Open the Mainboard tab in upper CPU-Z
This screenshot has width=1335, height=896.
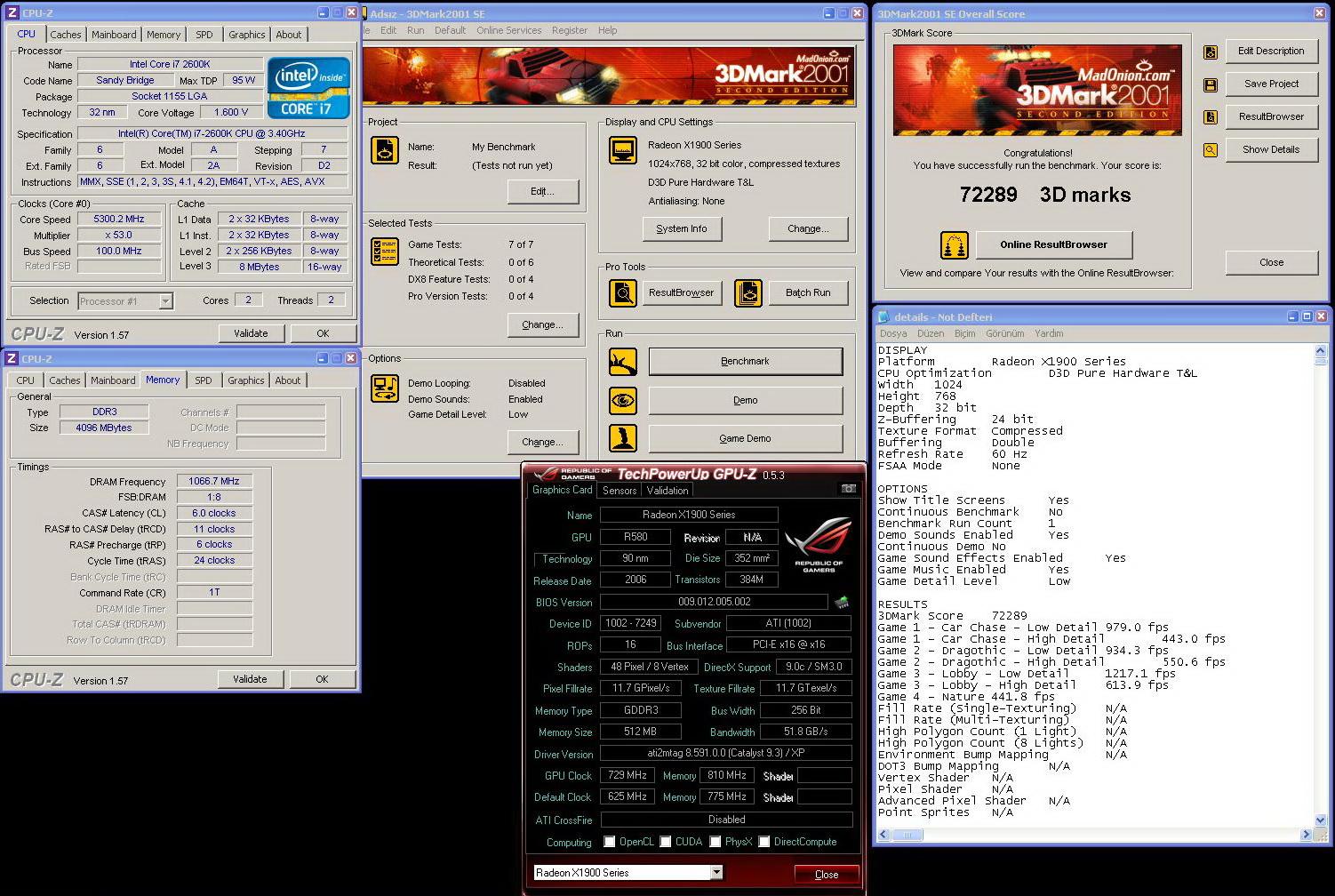[x=114, y=35]
